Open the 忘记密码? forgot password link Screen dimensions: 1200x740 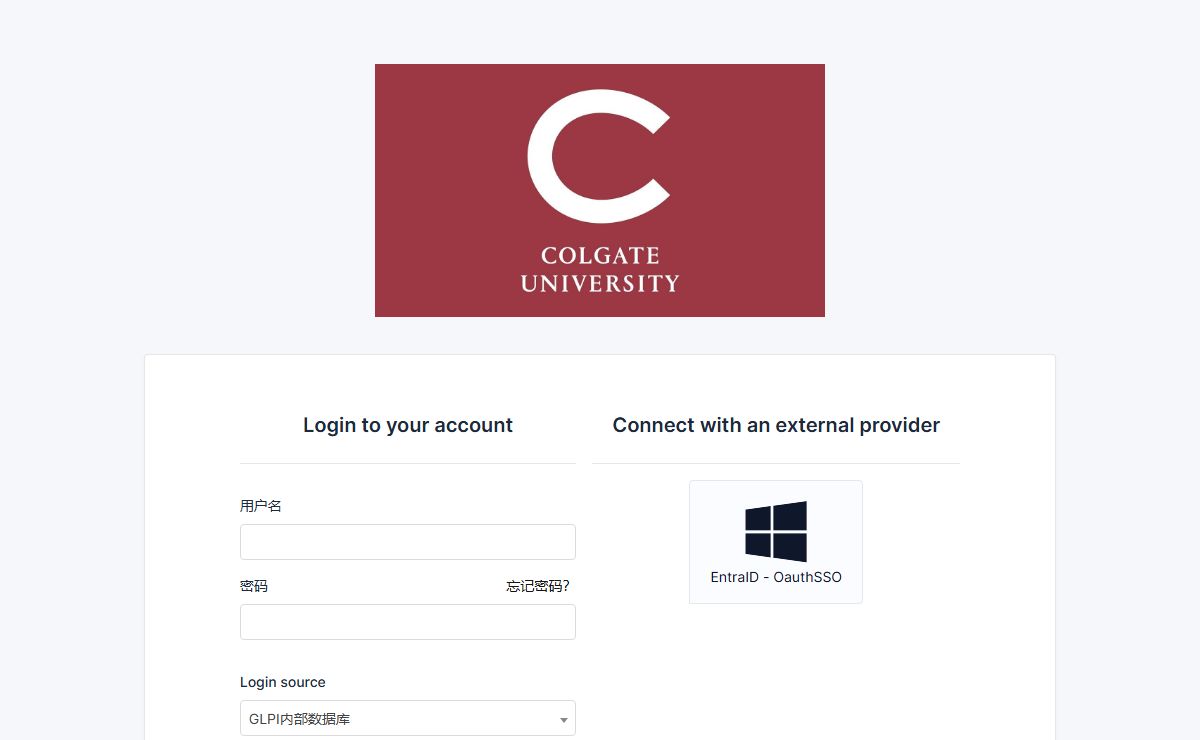(538, 586)
